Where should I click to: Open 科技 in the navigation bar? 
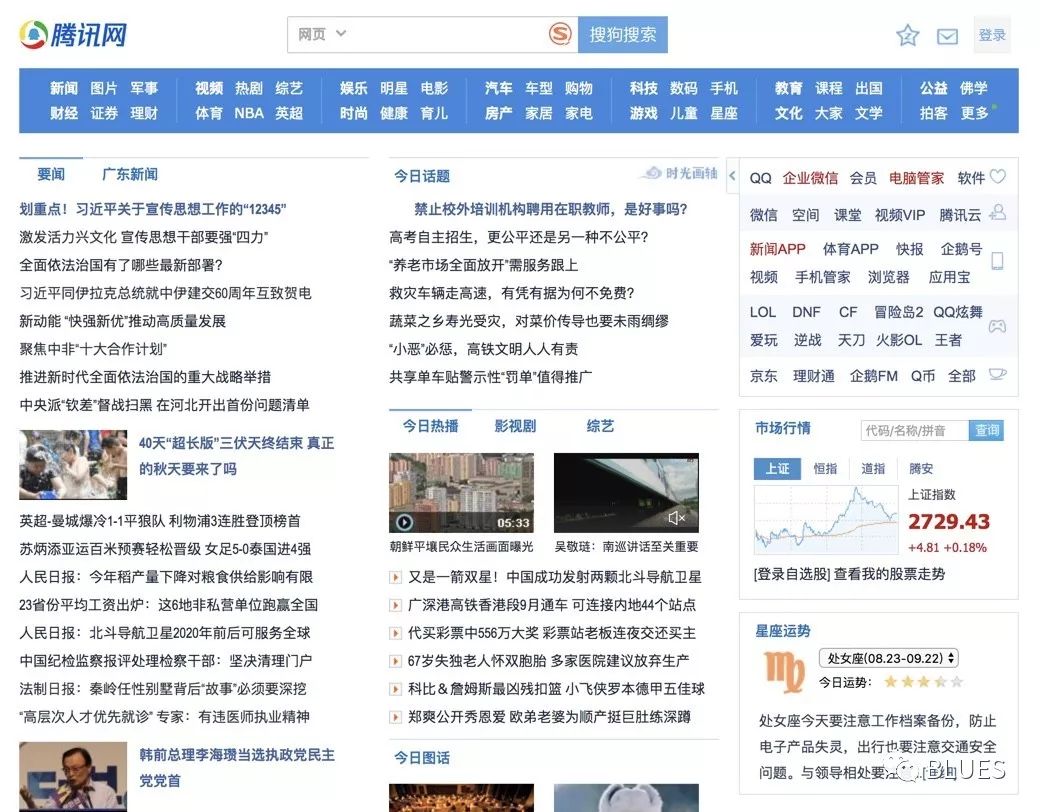(643, 88)
